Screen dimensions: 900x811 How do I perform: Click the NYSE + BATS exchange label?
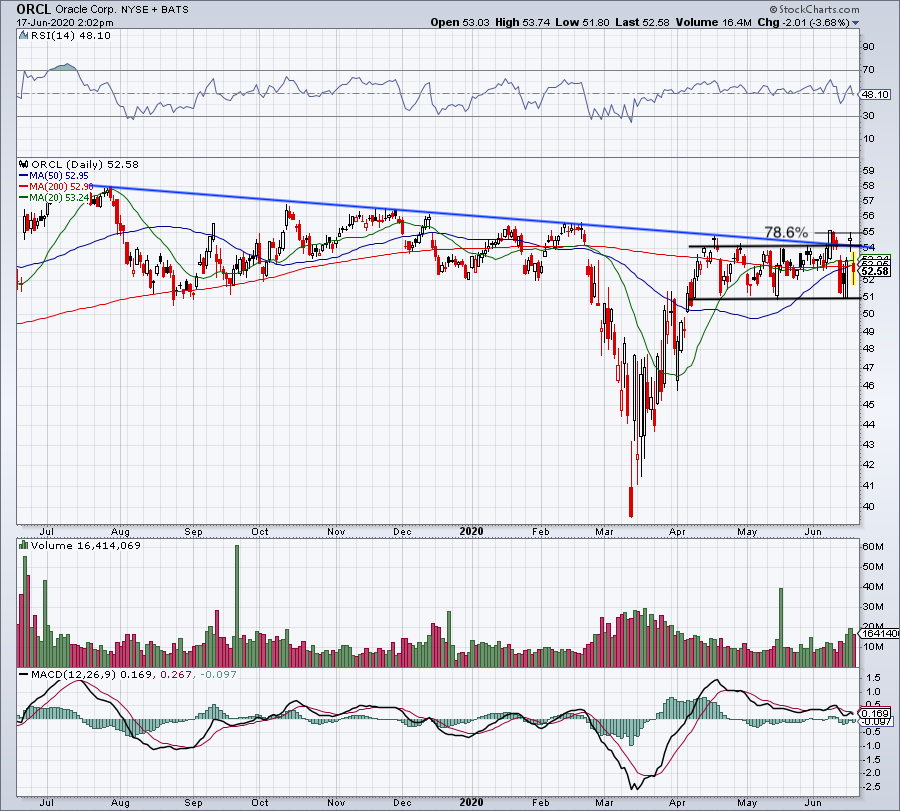tap(154, 10)
